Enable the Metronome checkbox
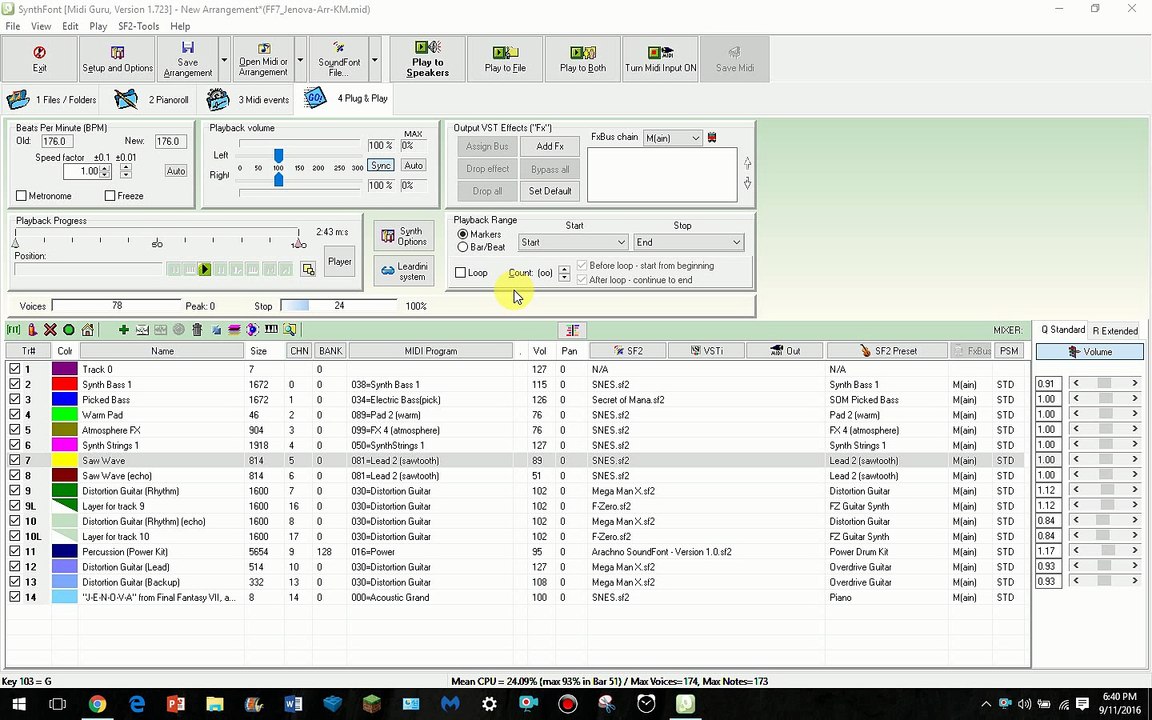The image size is (1152, 720). tap(22, 196)
